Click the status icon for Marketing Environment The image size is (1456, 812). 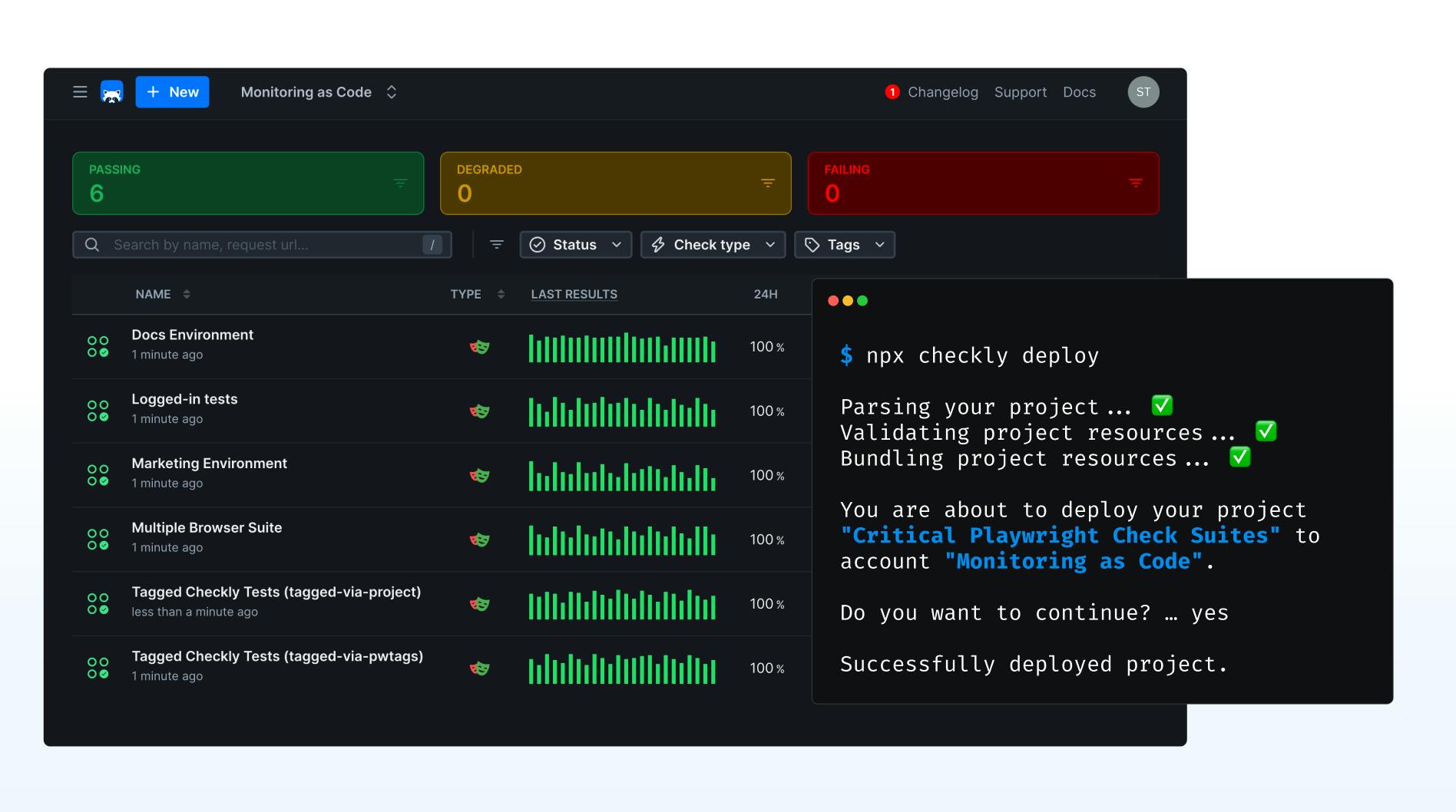tap(98, 475)
